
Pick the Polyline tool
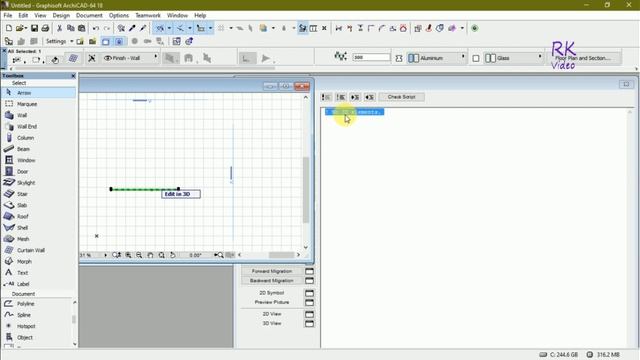37,304
